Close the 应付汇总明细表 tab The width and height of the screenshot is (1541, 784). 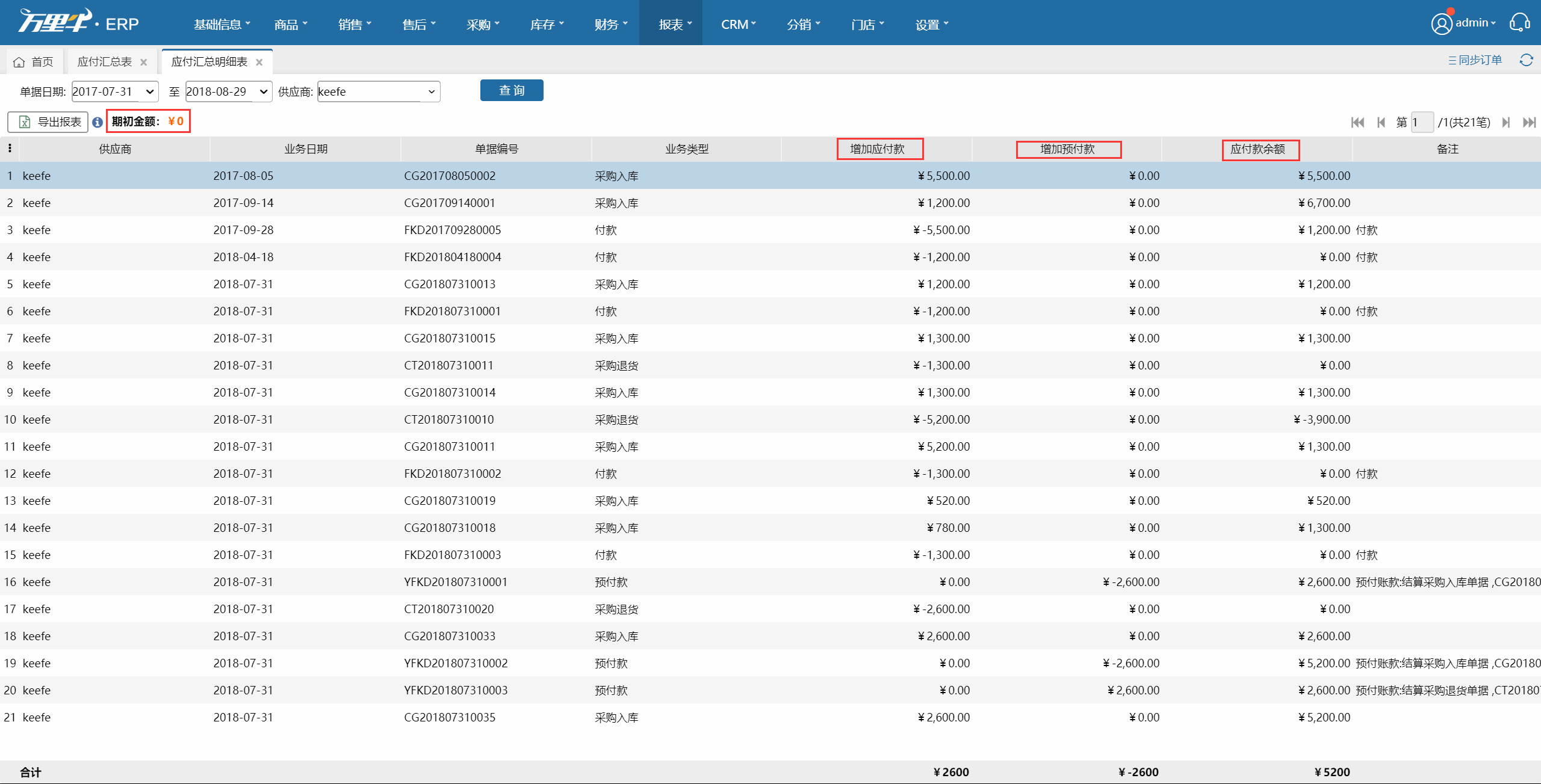(x=259, y=62)
